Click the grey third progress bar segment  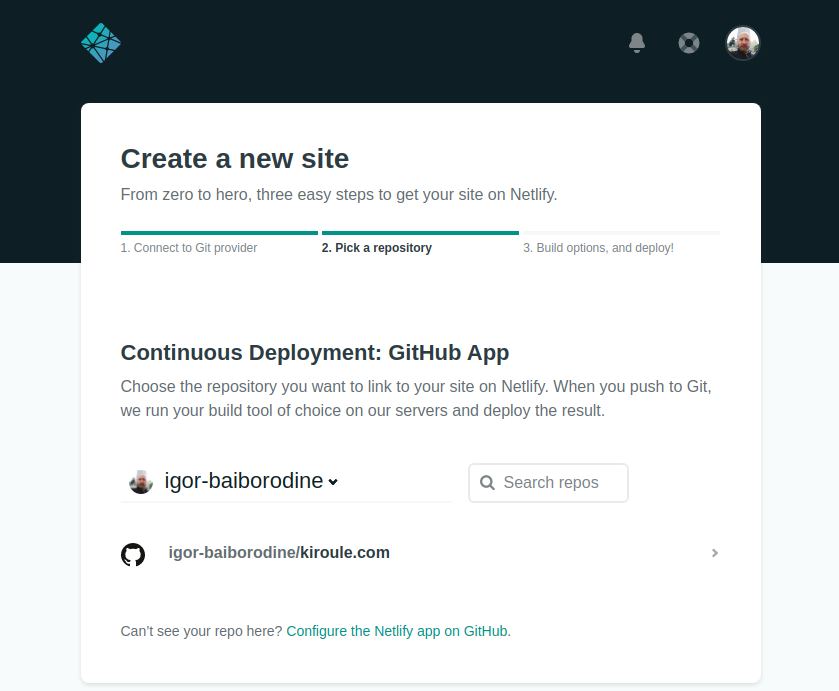[x=621, y=233]
